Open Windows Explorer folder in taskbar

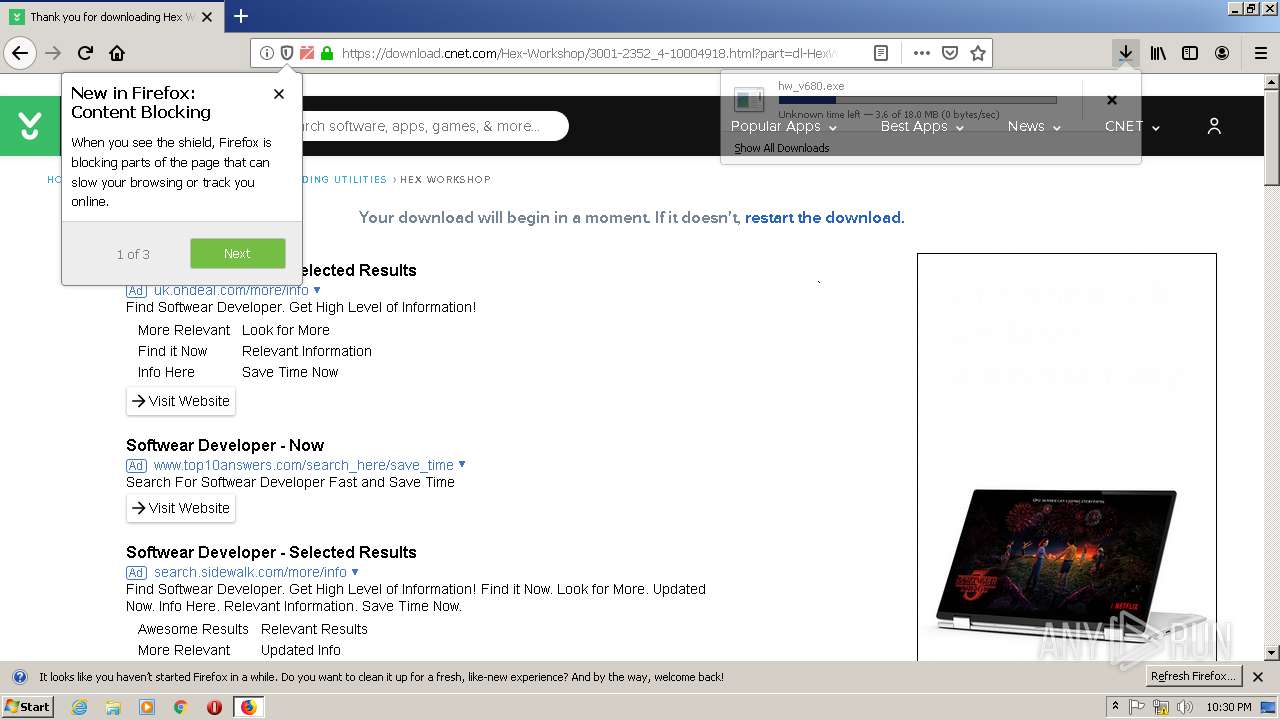pos(113,707)
